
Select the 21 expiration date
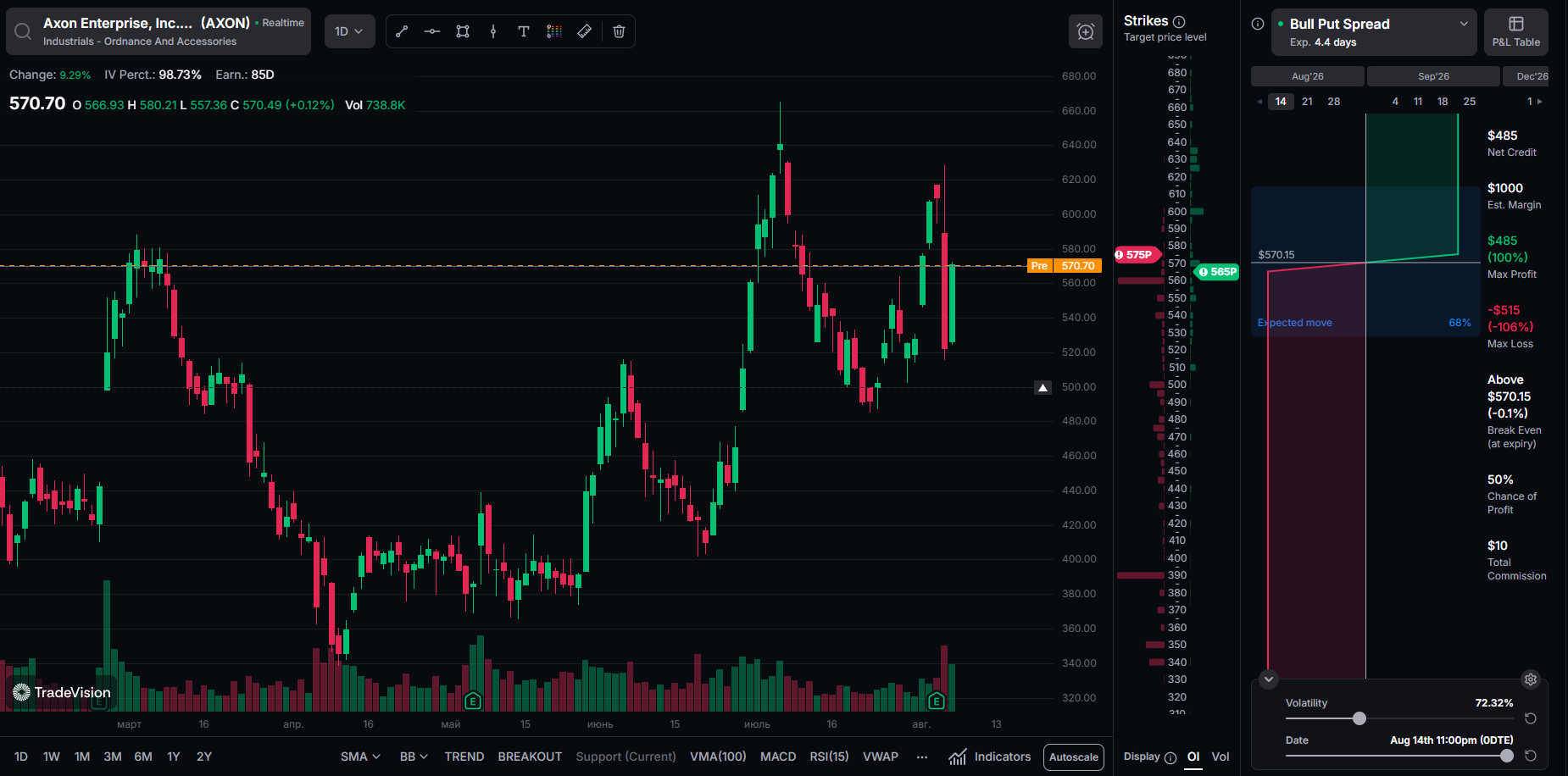point(1307,102)
